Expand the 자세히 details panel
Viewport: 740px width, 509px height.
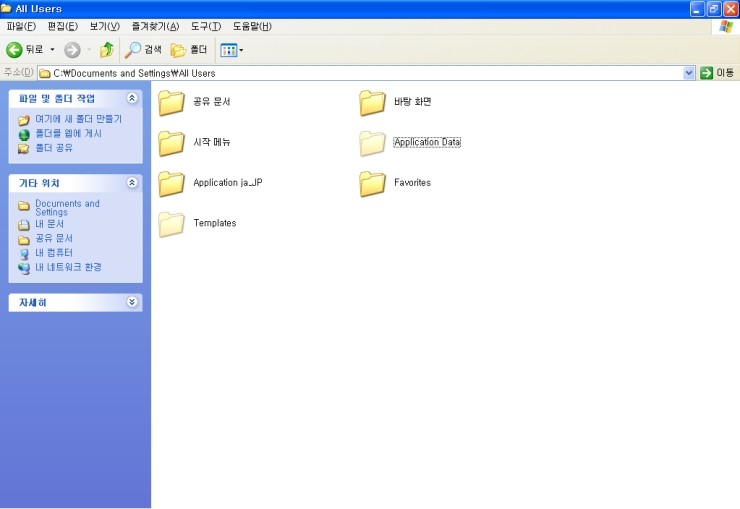click(x=132, y=302)
